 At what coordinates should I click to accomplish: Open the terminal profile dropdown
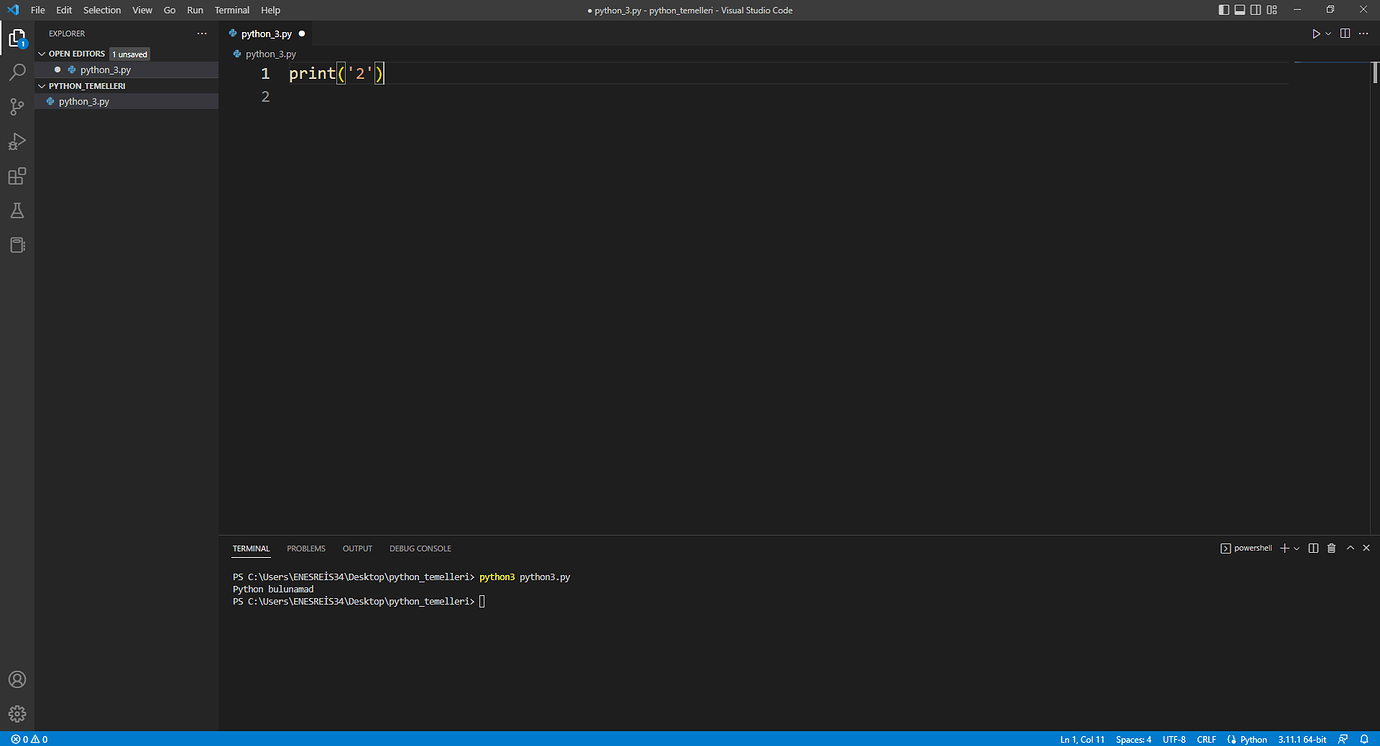pos(1296,548)
